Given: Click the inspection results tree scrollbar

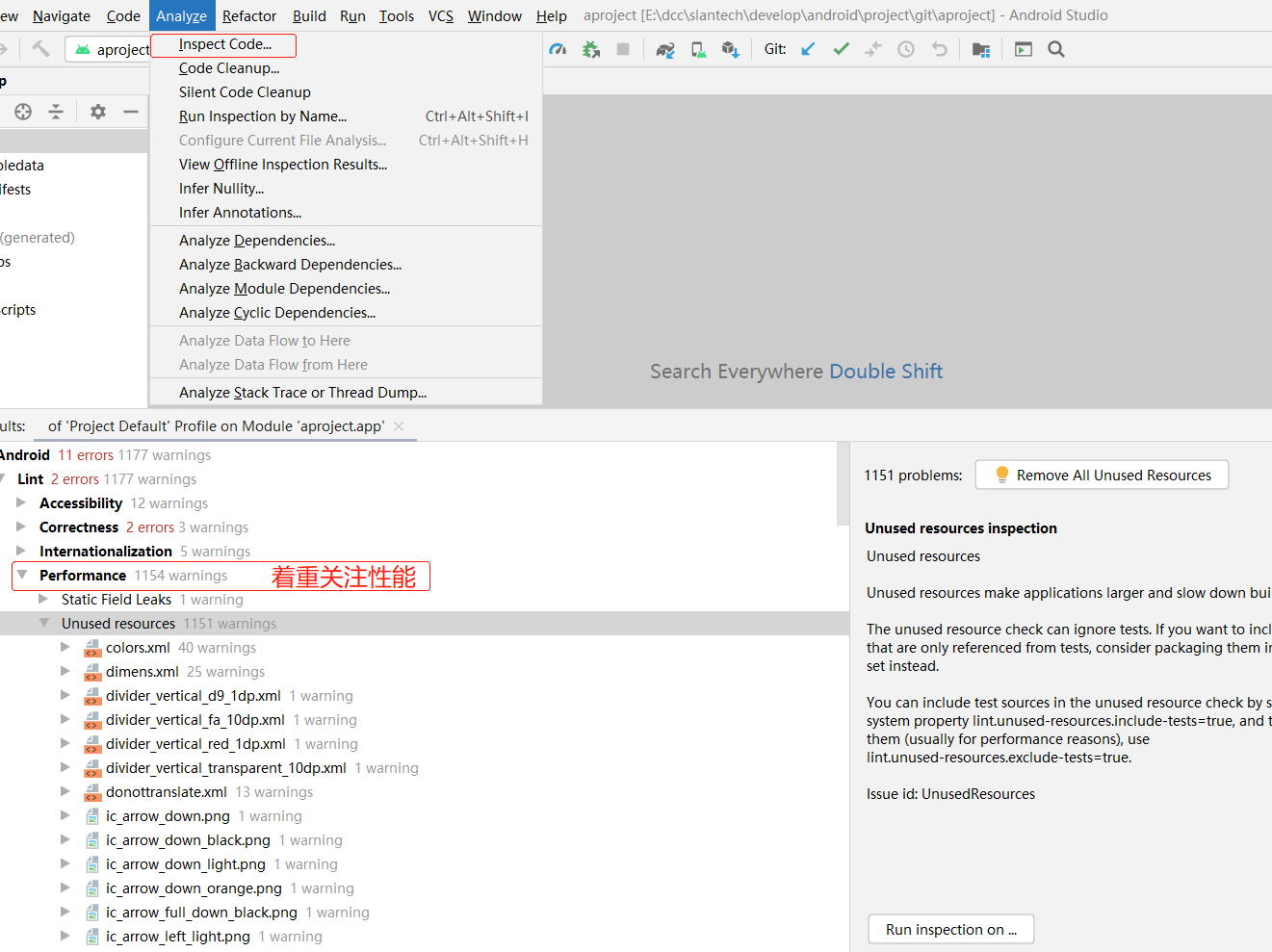Looking at the screenshot, I should pyautogui.click(x=844, y=484).
